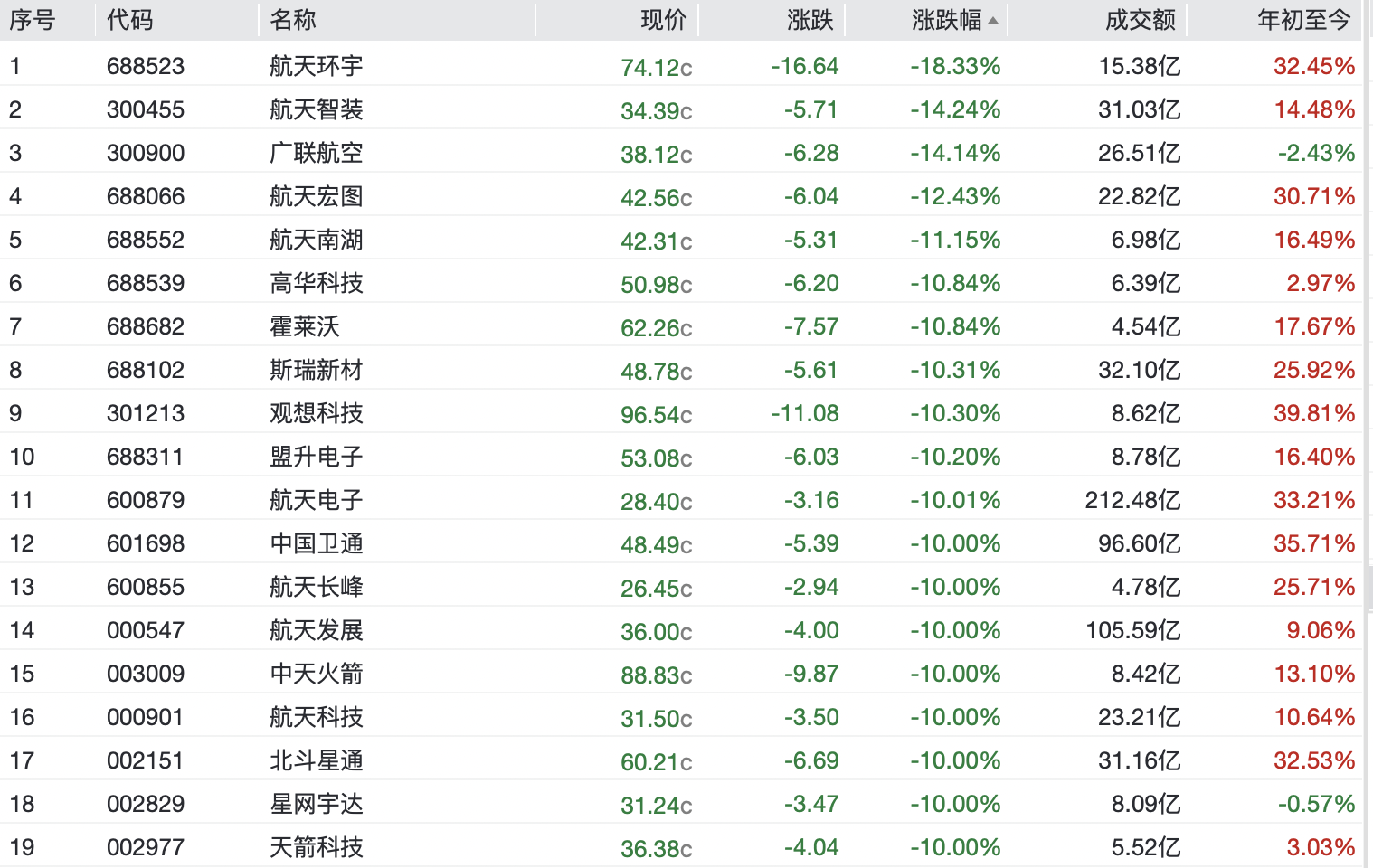
Task: Open stock 北斗星通
Action: pyautogui.click(x=317, y=760)
